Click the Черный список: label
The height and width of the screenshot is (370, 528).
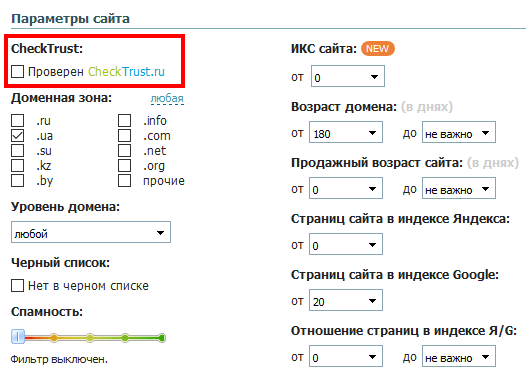coord(61,263)
